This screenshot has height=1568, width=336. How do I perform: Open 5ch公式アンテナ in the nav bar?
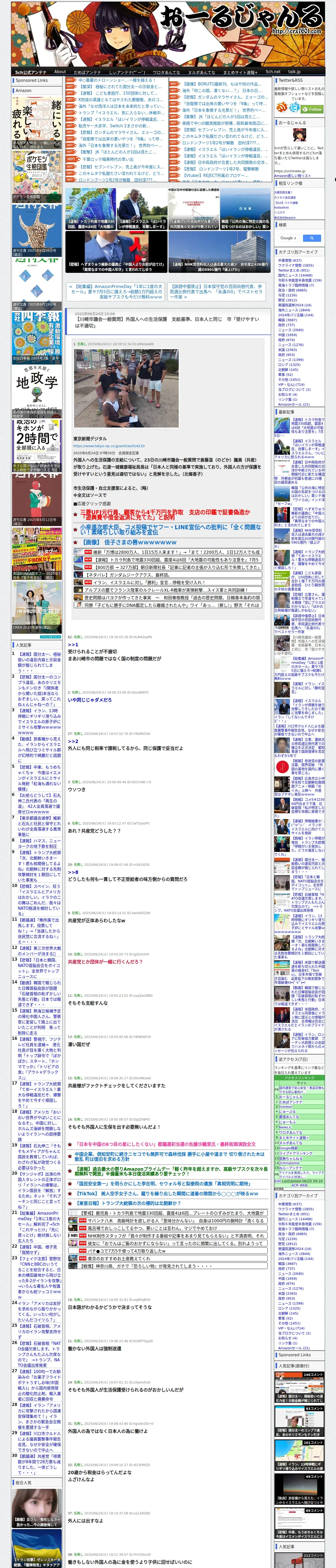click(31, 72)
